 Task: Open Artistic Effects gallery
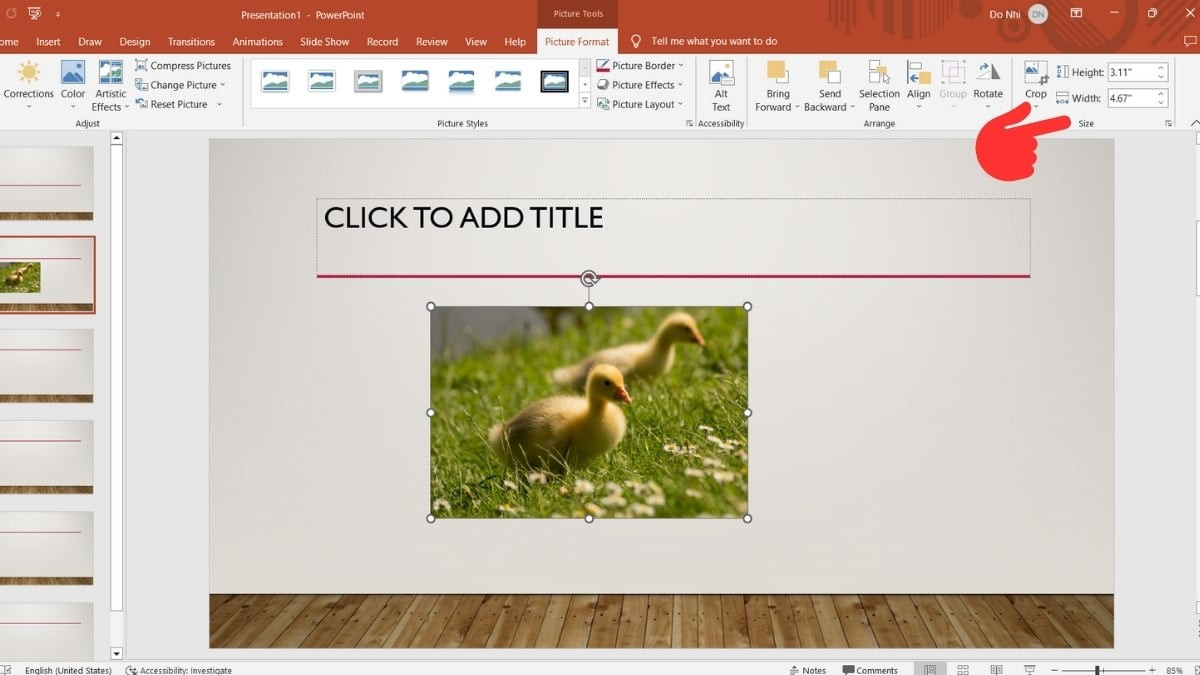pyautogui.click(x=110, y=85)
